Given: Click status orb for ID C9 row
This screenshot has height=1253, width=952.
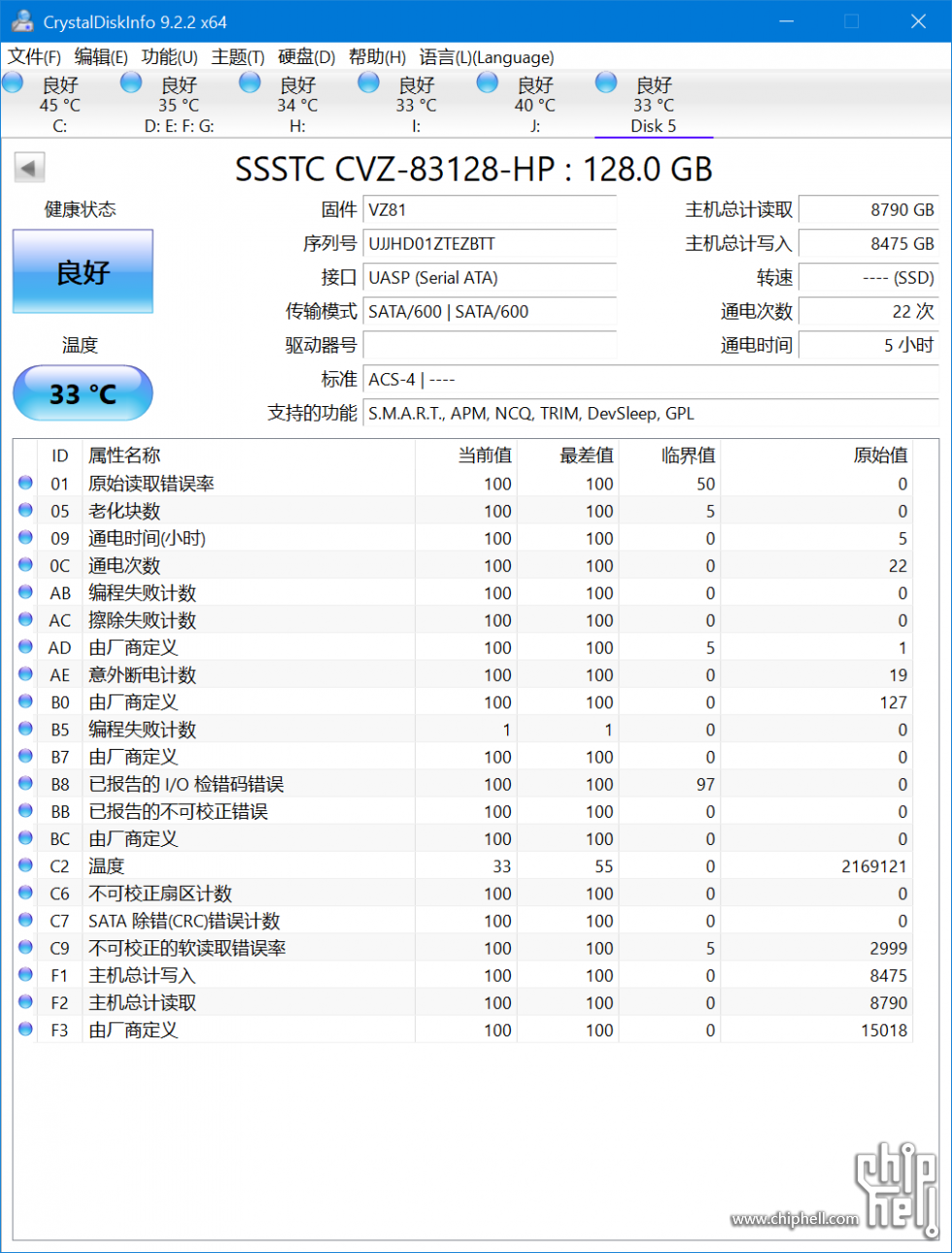Looking at the screenshot, I should [25, 946].
